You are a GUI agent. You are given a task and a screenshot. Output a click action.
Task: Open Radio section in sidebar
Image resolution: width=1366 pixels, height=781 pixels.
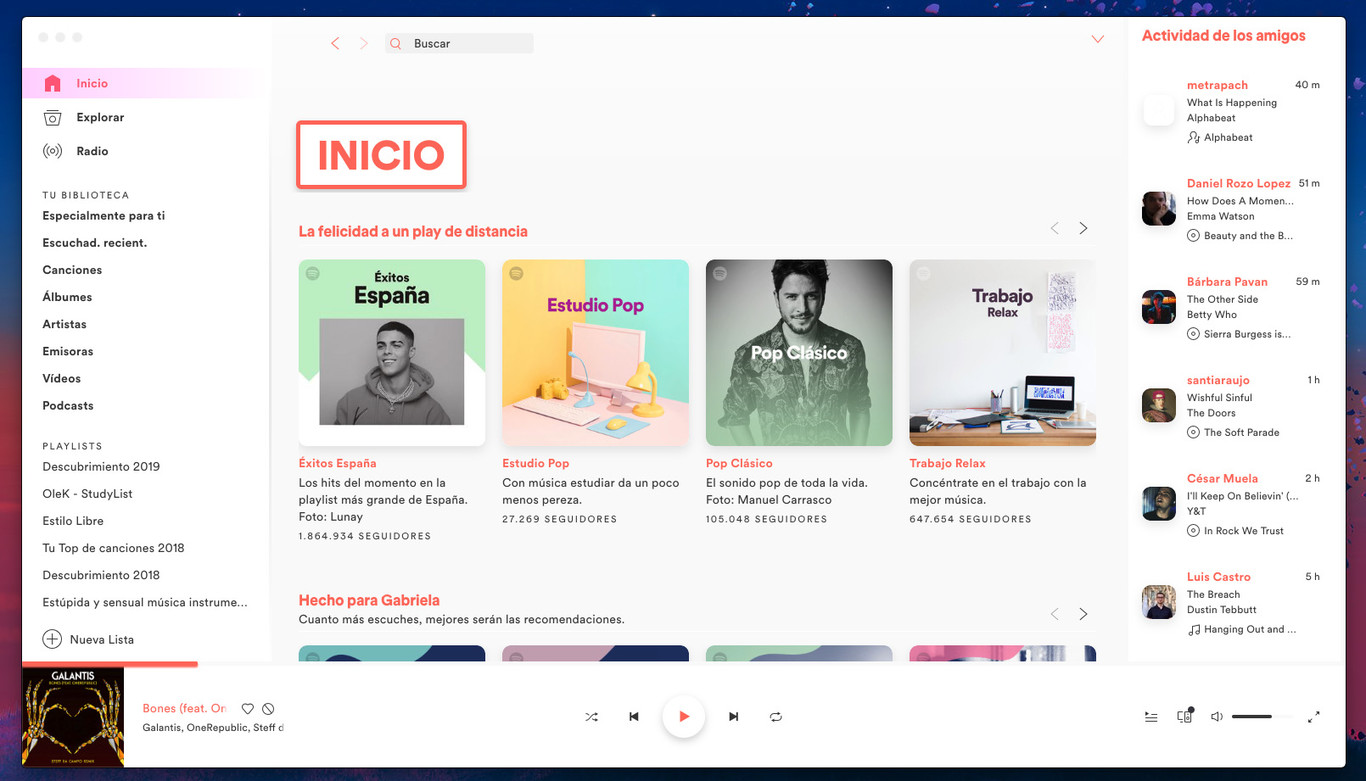[92, 151]
